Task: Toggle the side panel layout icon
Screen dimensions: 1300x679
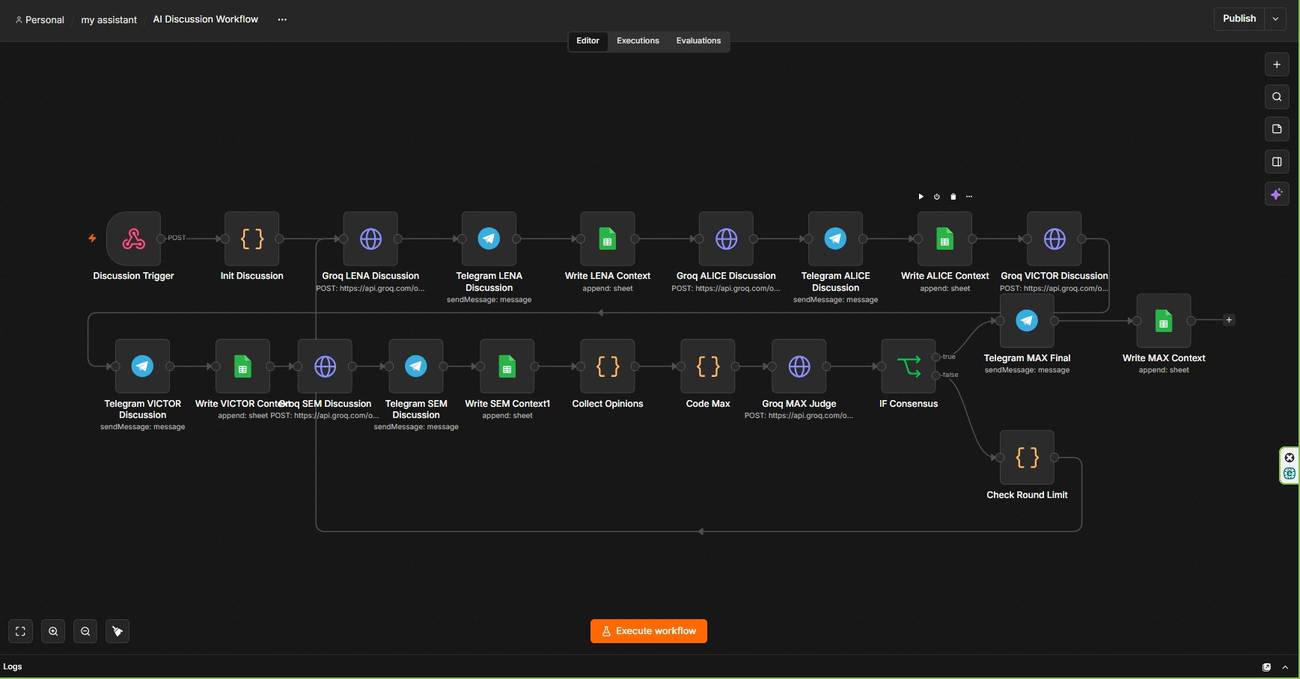Action: (x=1276, y=161)
